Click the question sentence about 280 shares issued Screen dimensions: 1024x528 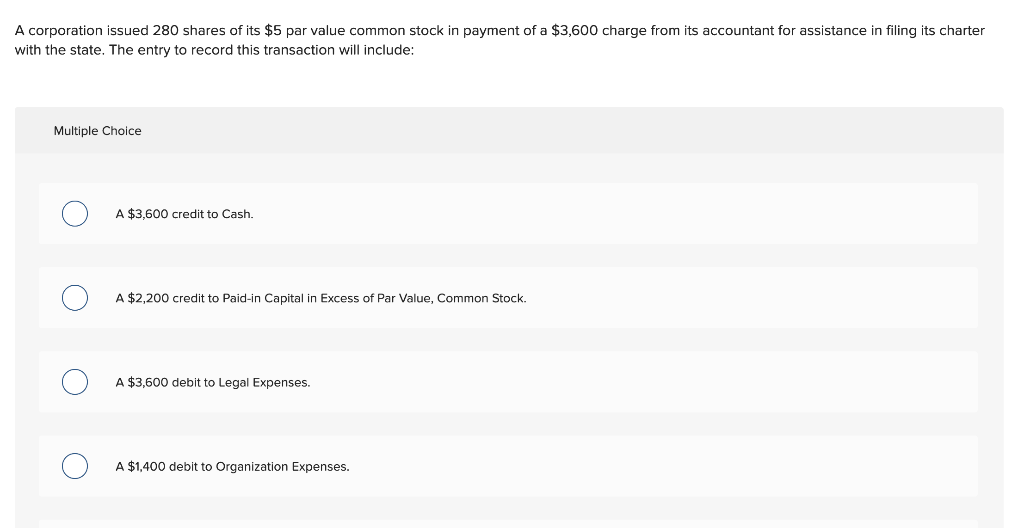(x=500, y=31)
